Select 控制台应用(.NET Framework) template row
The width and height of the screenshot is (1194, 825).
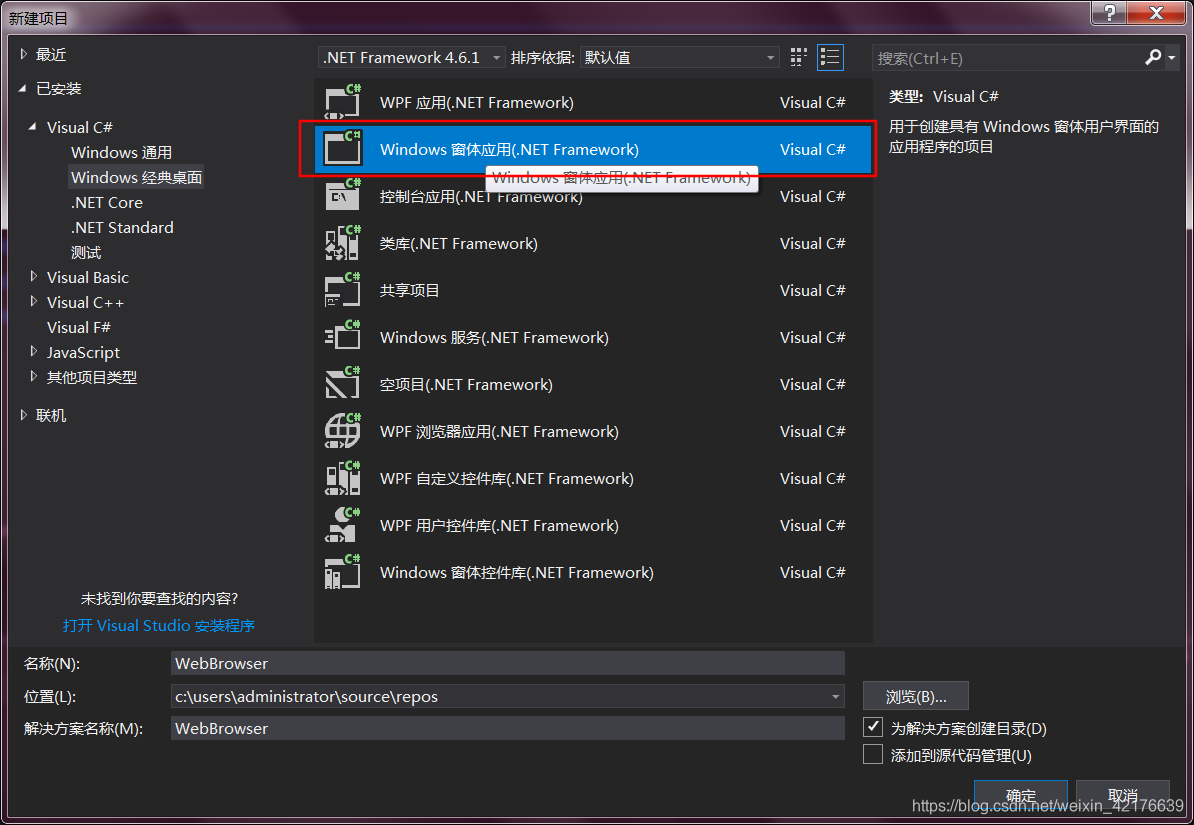click(594, 196)
